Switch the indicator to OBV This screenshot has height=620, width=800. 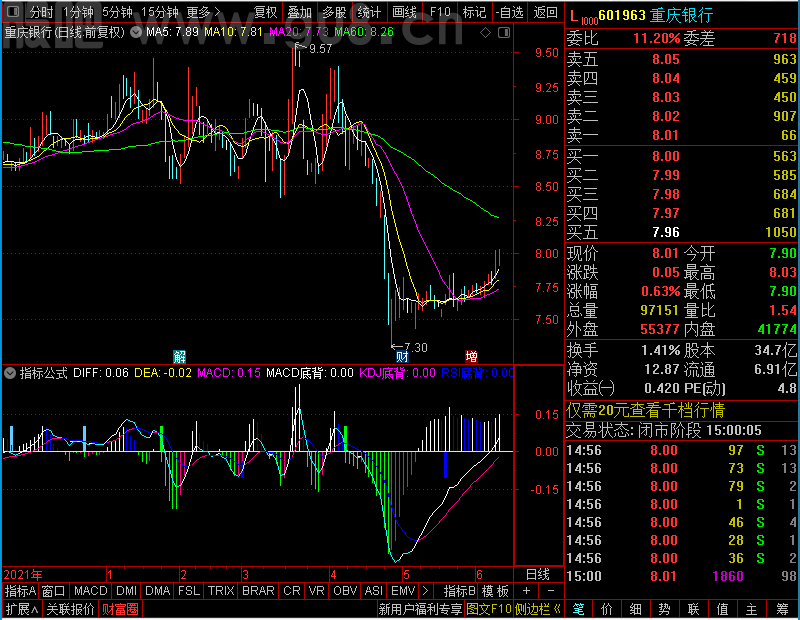[345, 591]
